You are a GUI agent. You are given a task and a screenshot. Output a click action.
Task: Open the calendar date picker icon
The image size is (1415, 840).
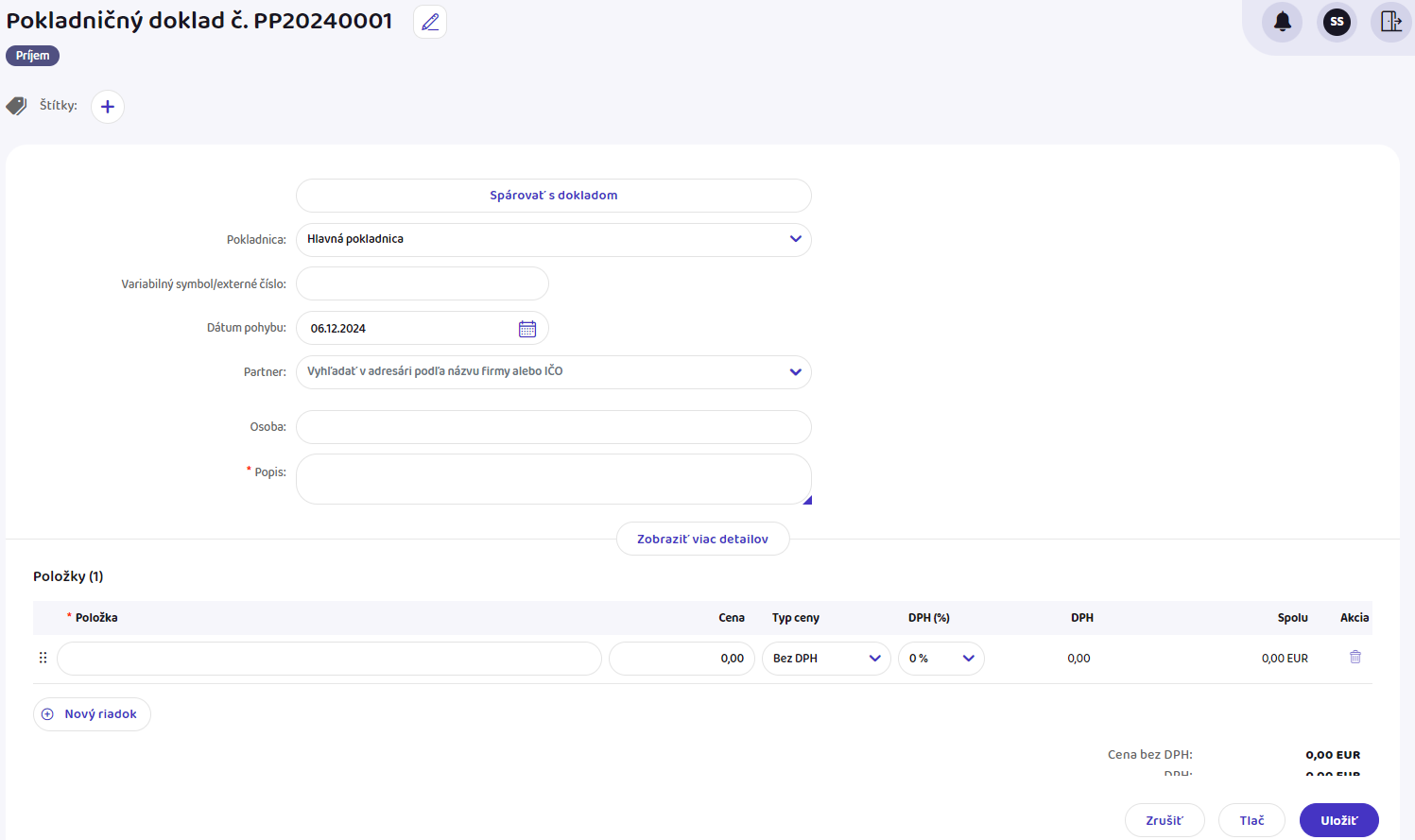pos(527,329)
